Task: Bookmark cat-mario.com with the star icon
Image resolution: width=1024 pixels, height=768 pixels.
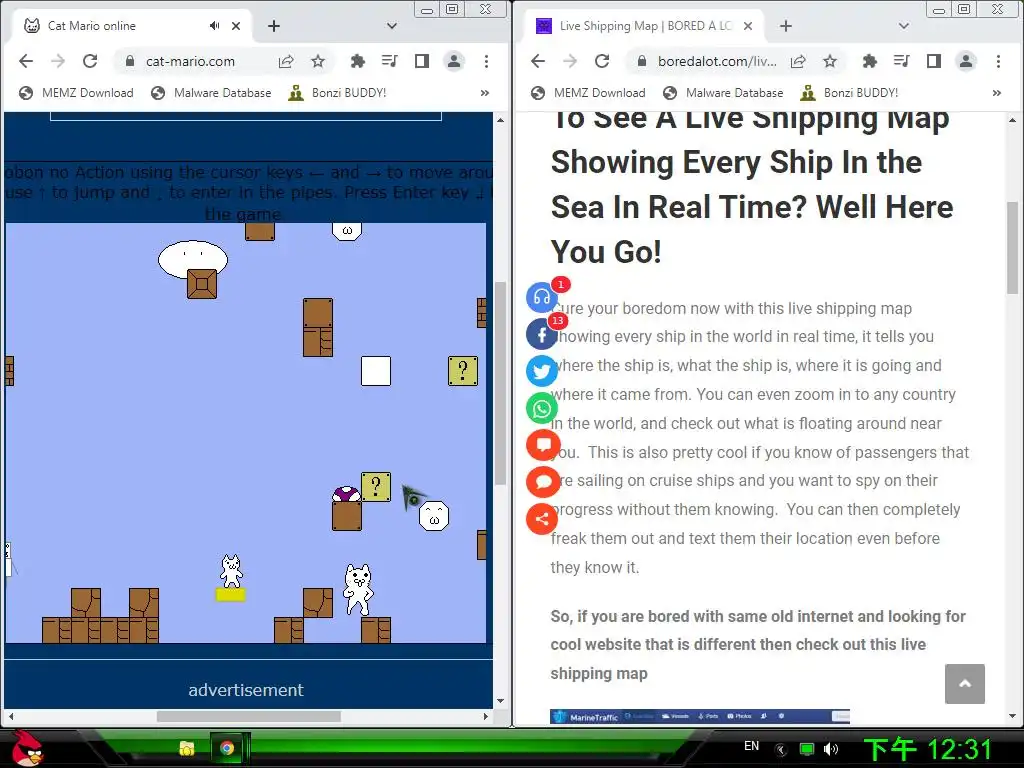Action: point(318,61)
